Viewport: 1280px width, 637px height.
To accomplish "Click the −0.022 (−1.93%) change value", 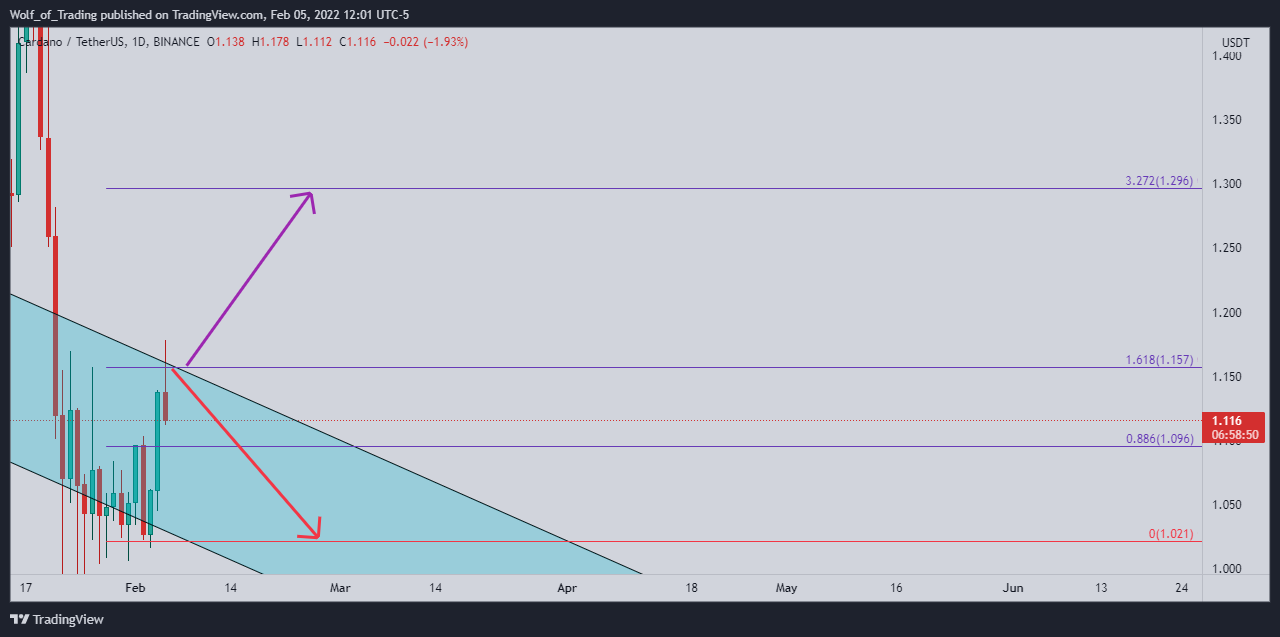I will 426,42.
